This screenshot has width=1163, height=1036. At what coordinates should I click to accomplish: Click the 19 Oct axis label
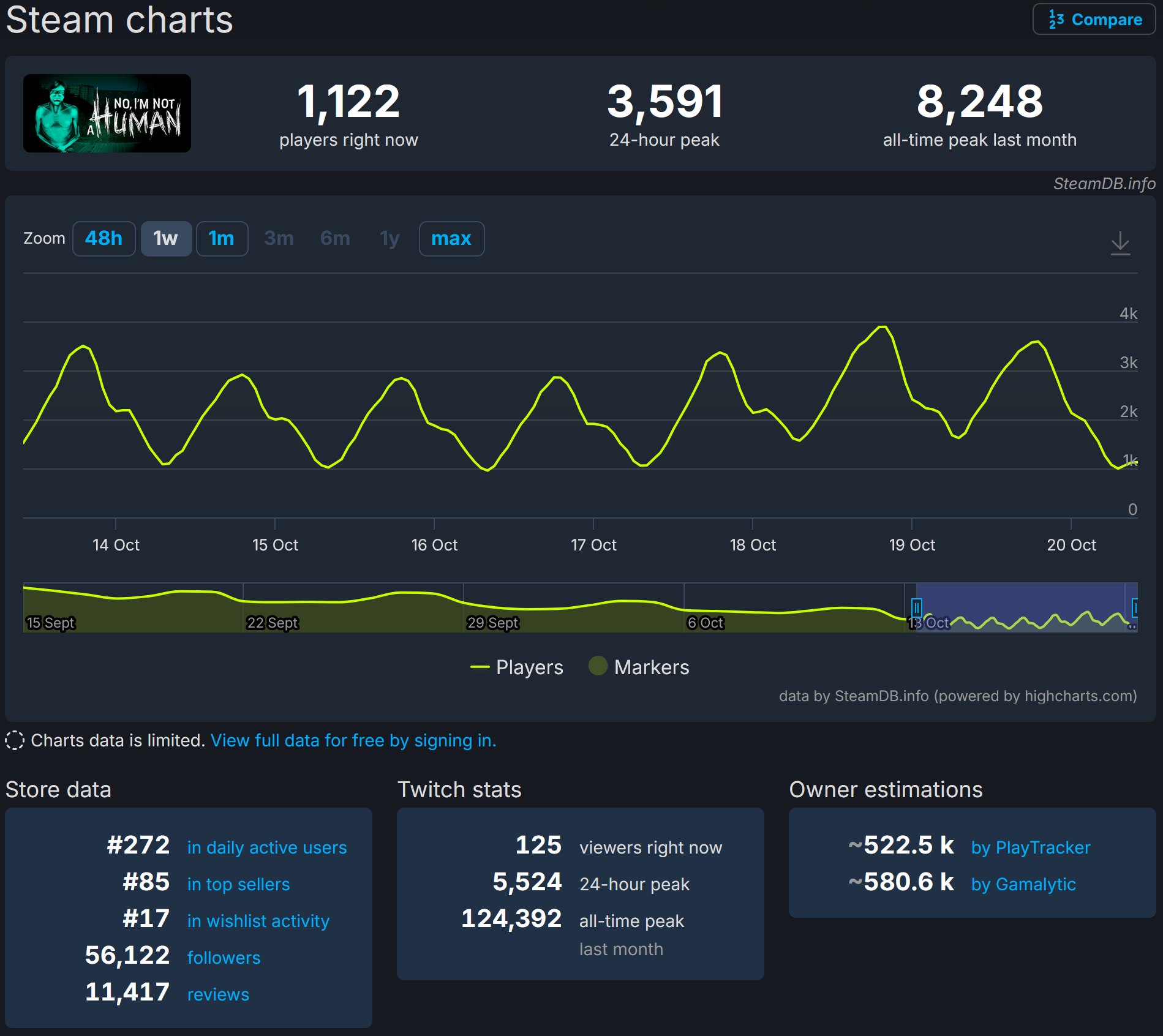coord(912,545)
